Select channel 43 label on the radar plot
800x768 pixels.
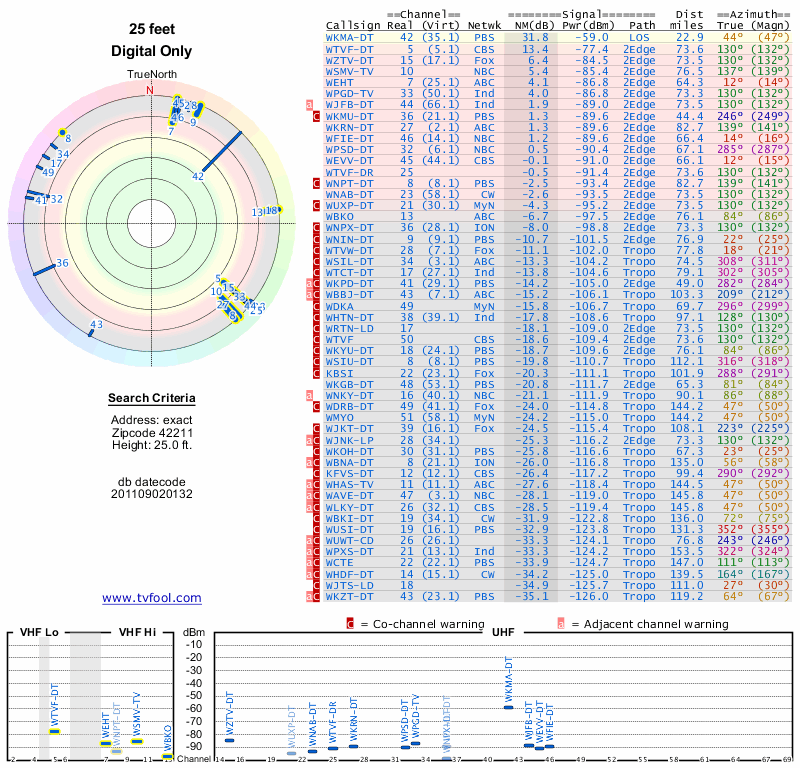[96, 324]
